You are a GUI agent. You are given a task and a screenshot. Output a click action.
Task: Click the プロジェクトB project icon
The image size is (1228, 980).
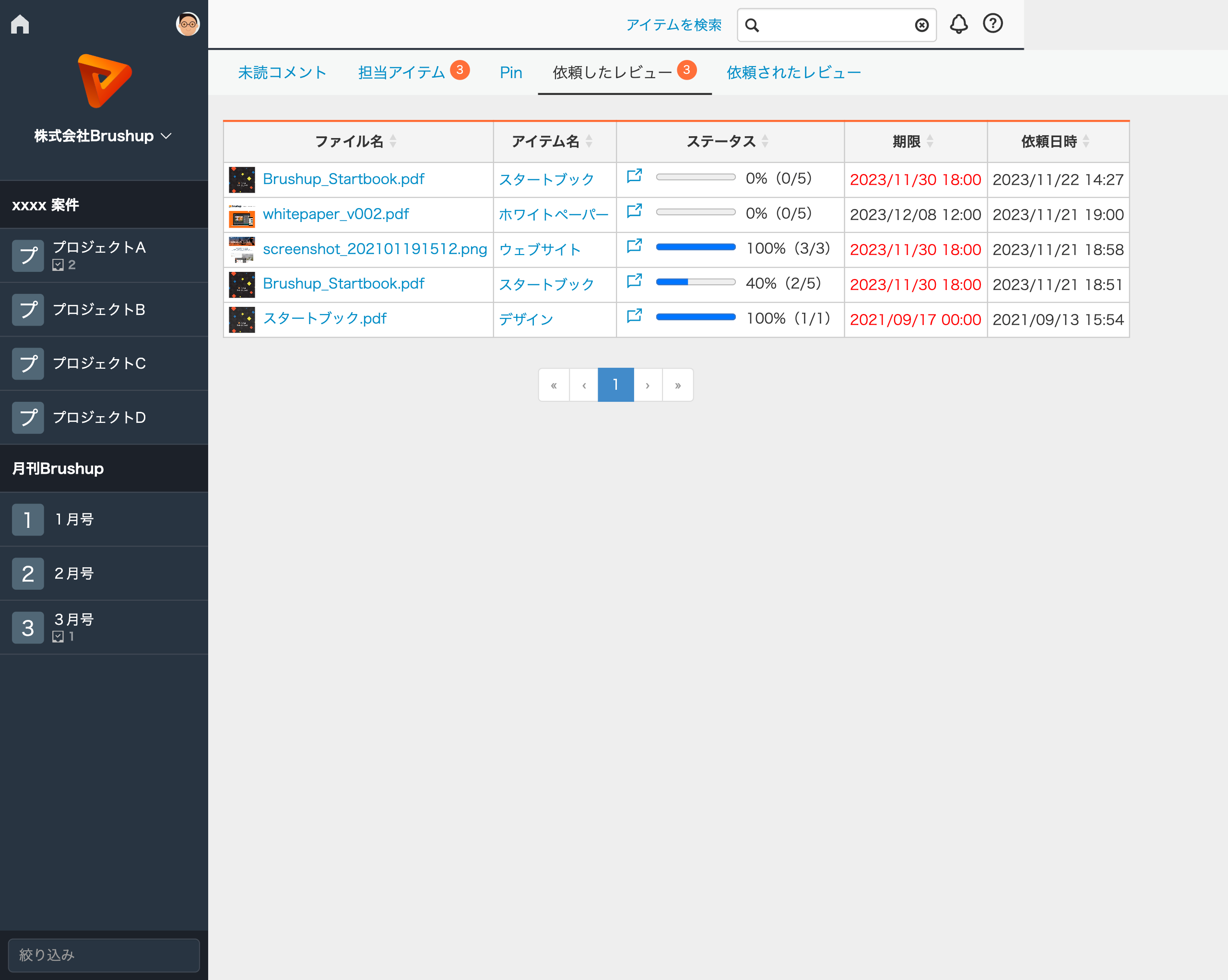[x=28, y=310]
